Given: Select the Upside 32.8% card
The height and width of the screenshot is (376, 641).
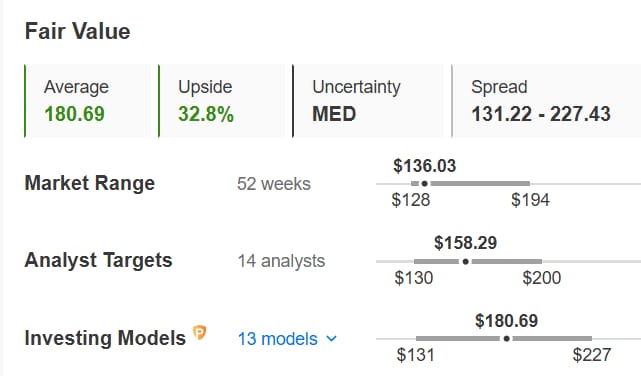Looking at the screenshot, I should click(x=221, y=101).
